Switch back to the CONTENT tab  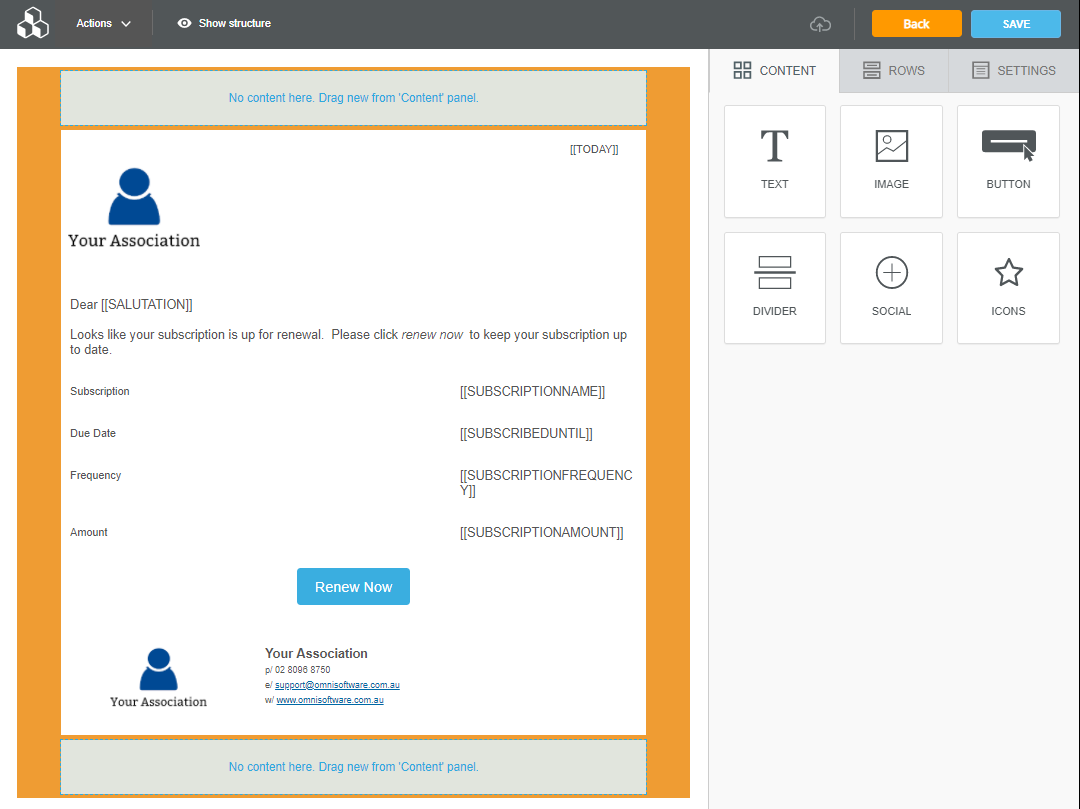coord(776,70)
